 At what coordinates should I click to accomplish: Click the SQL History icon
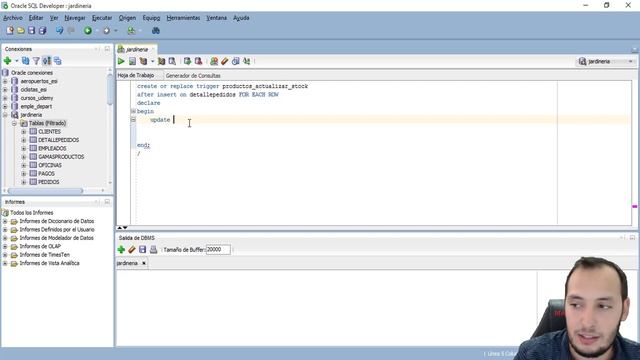236,61
